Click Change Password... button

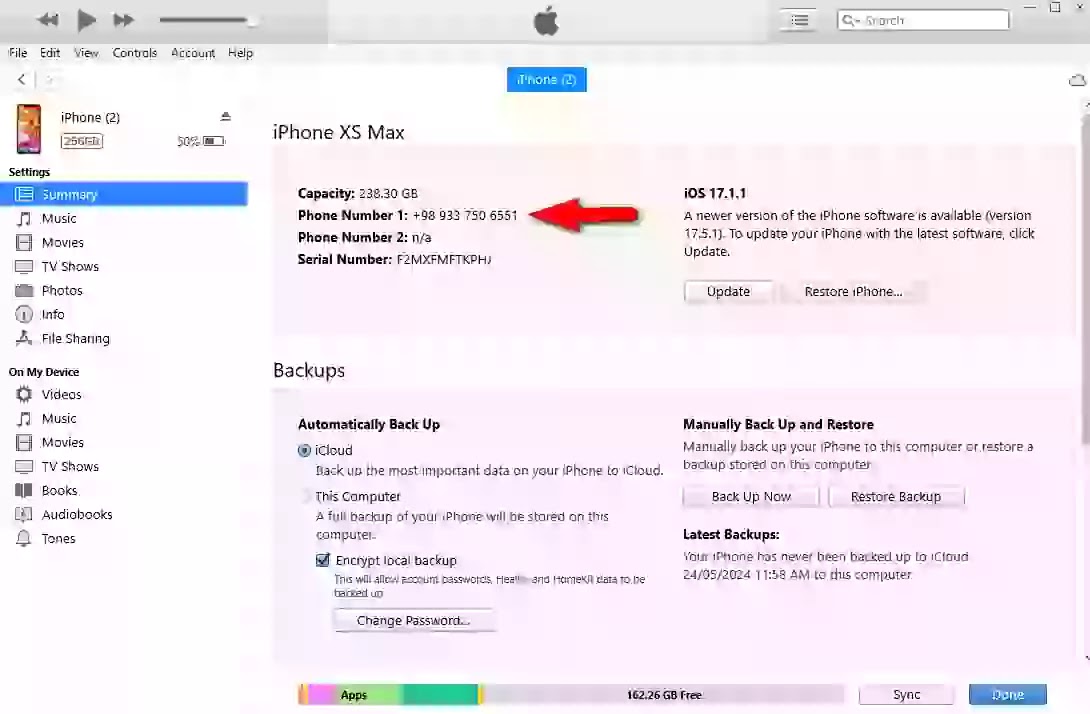coord(414,620)
